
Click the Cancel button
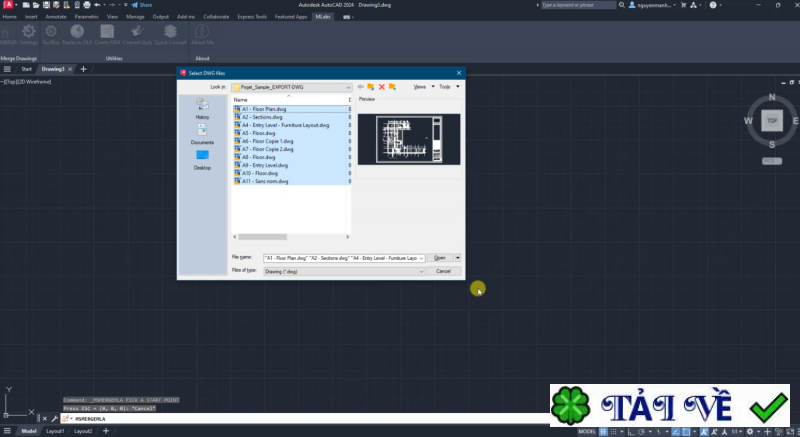pos(443,270)
